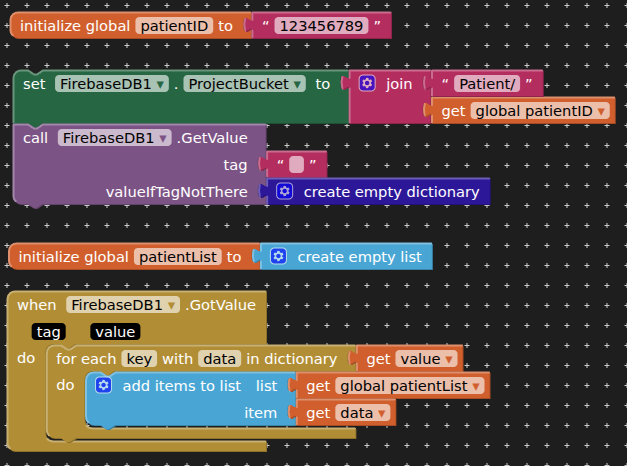Viewport: 627px width, 466px height.
Task: Click the empty tag text field
Action: 296,165
